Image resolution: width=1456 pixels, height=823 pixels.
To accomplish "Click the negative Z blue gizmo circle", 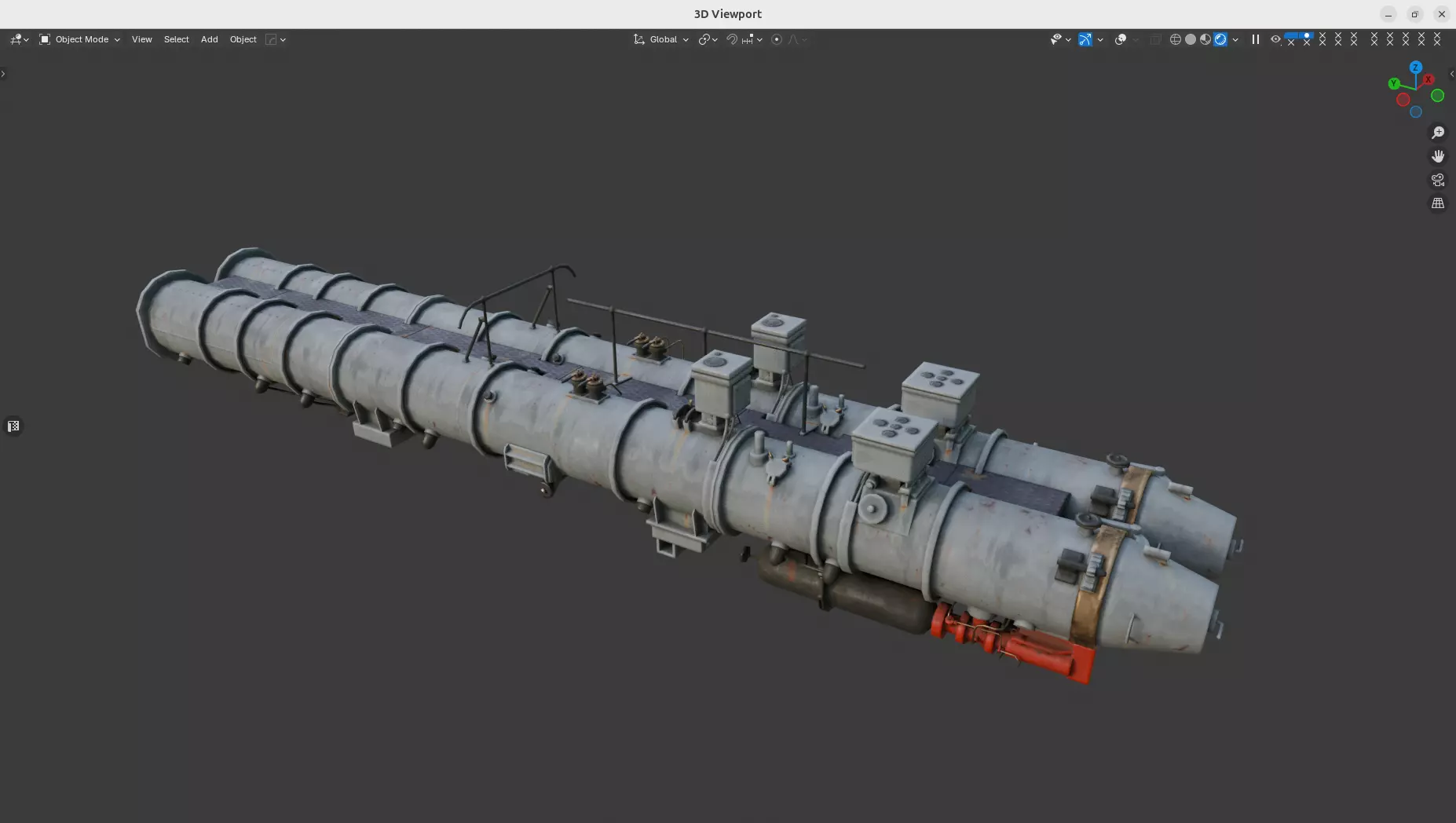I will tap(1416, 112).
